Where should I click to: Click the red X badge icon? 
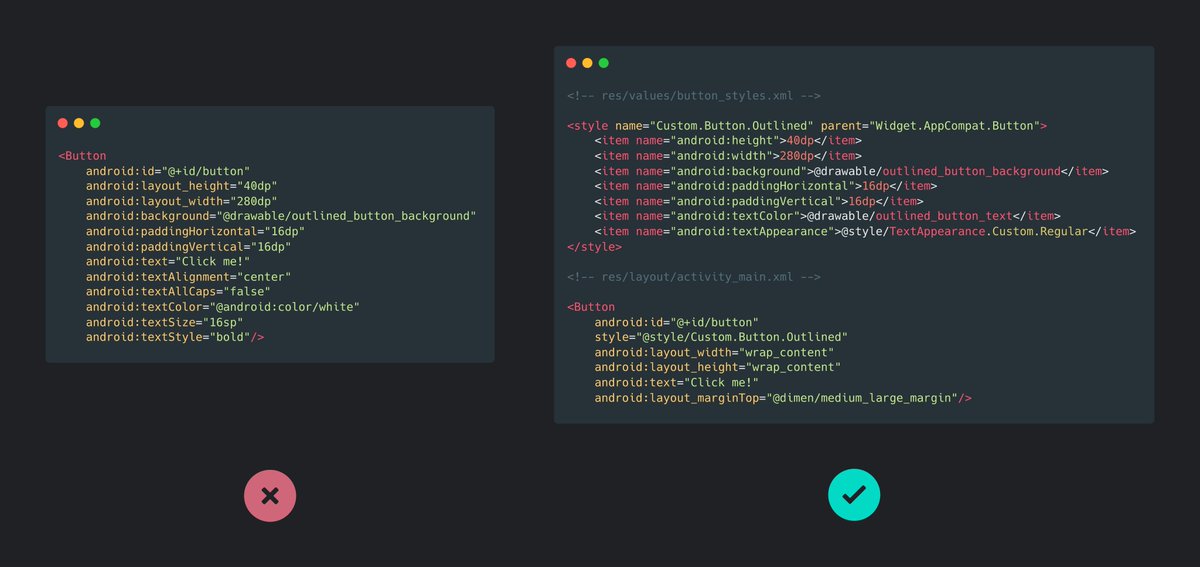[270, 495]
